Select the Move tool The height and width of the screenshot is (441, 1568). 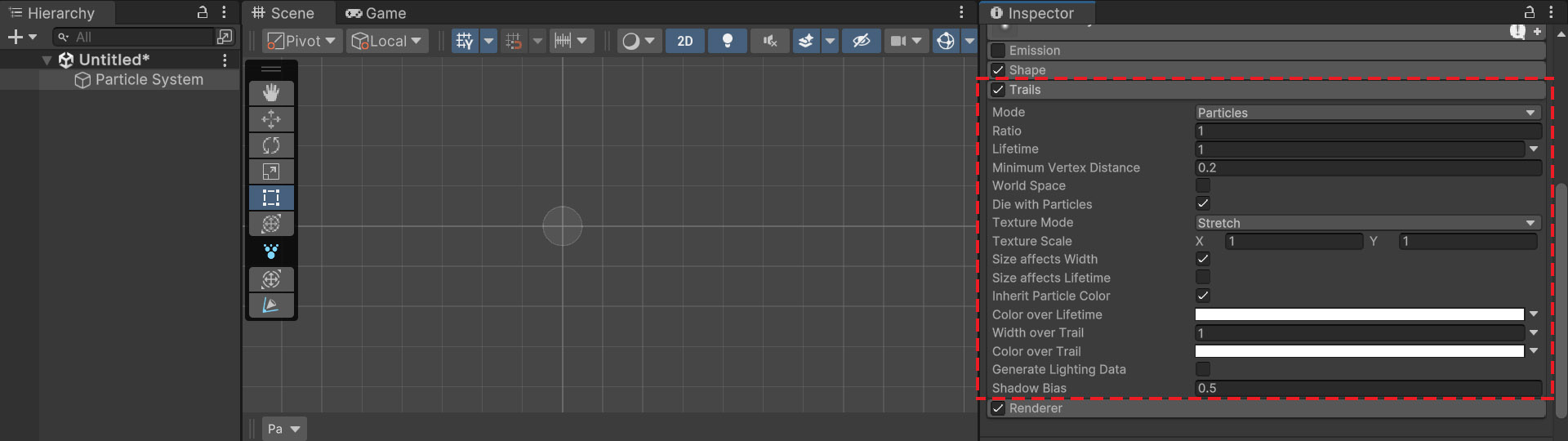pos(271,119)
